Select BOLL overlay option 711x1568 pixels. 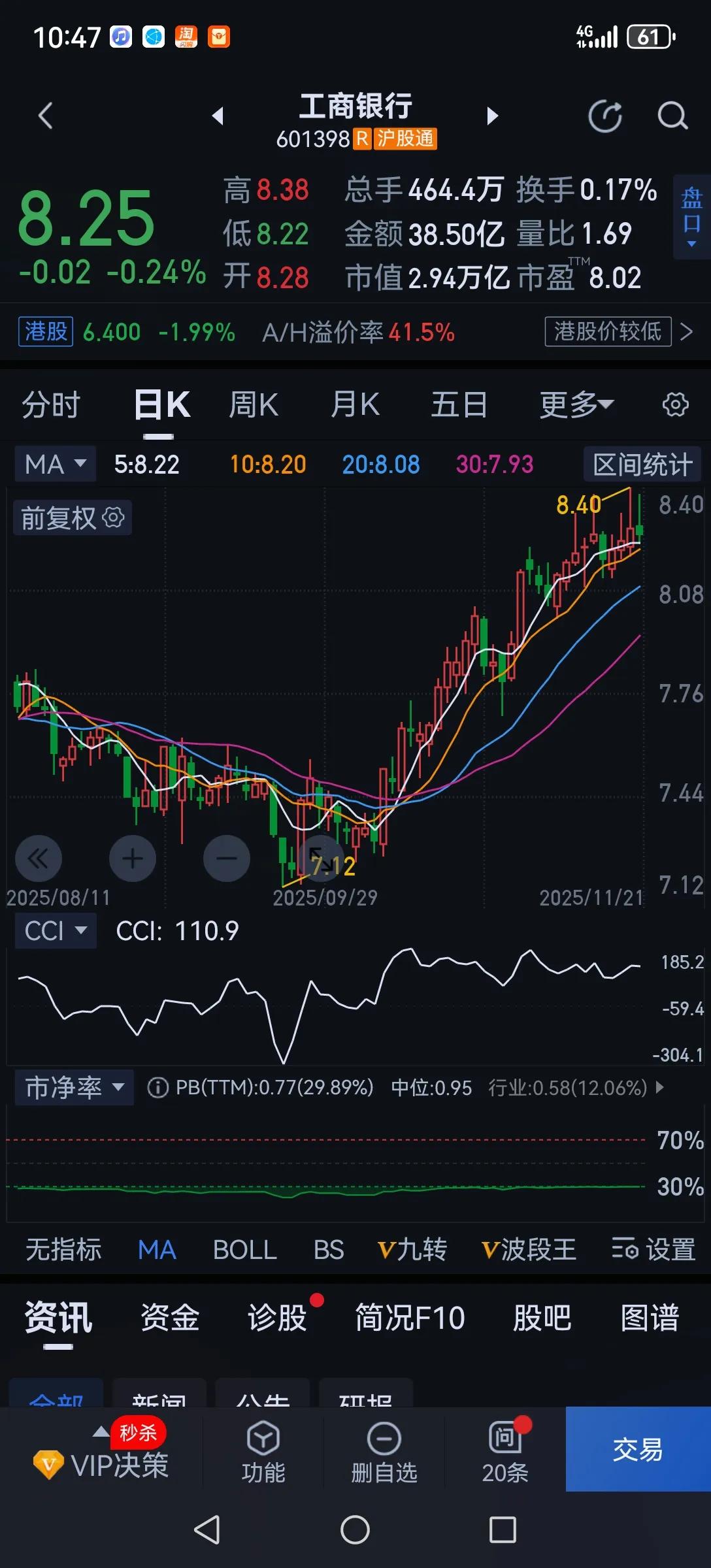point(245,1249)
